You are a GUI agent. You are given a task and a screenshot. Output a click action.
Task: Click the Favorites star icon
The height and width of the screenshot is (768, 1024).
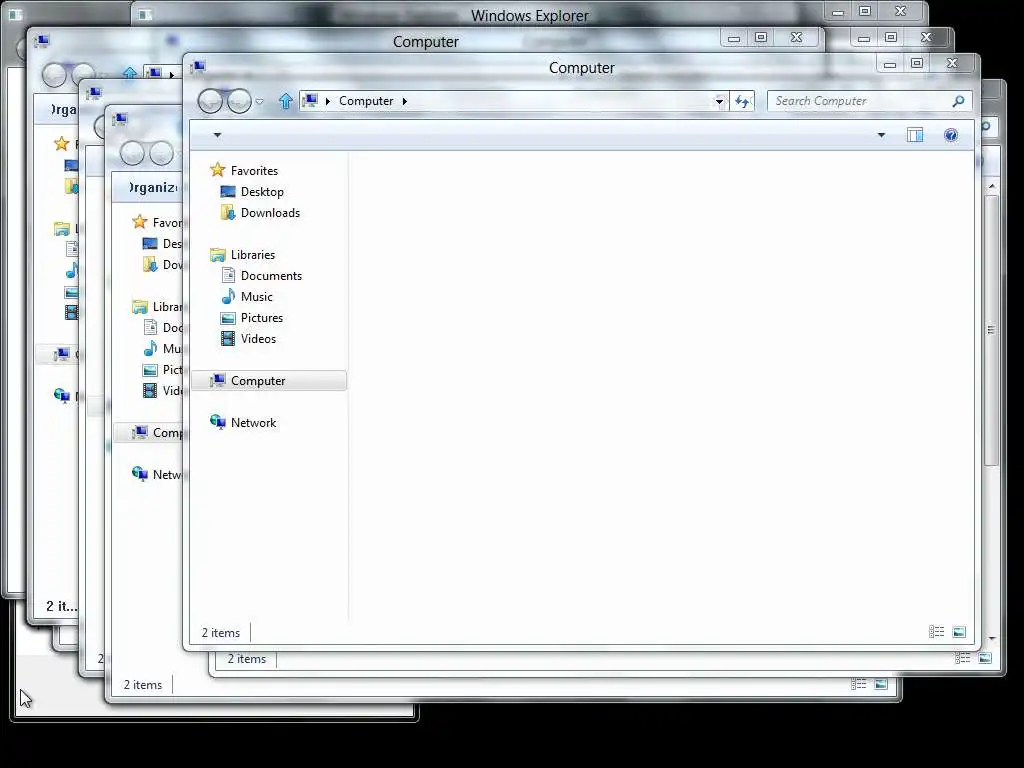(217, 170)
